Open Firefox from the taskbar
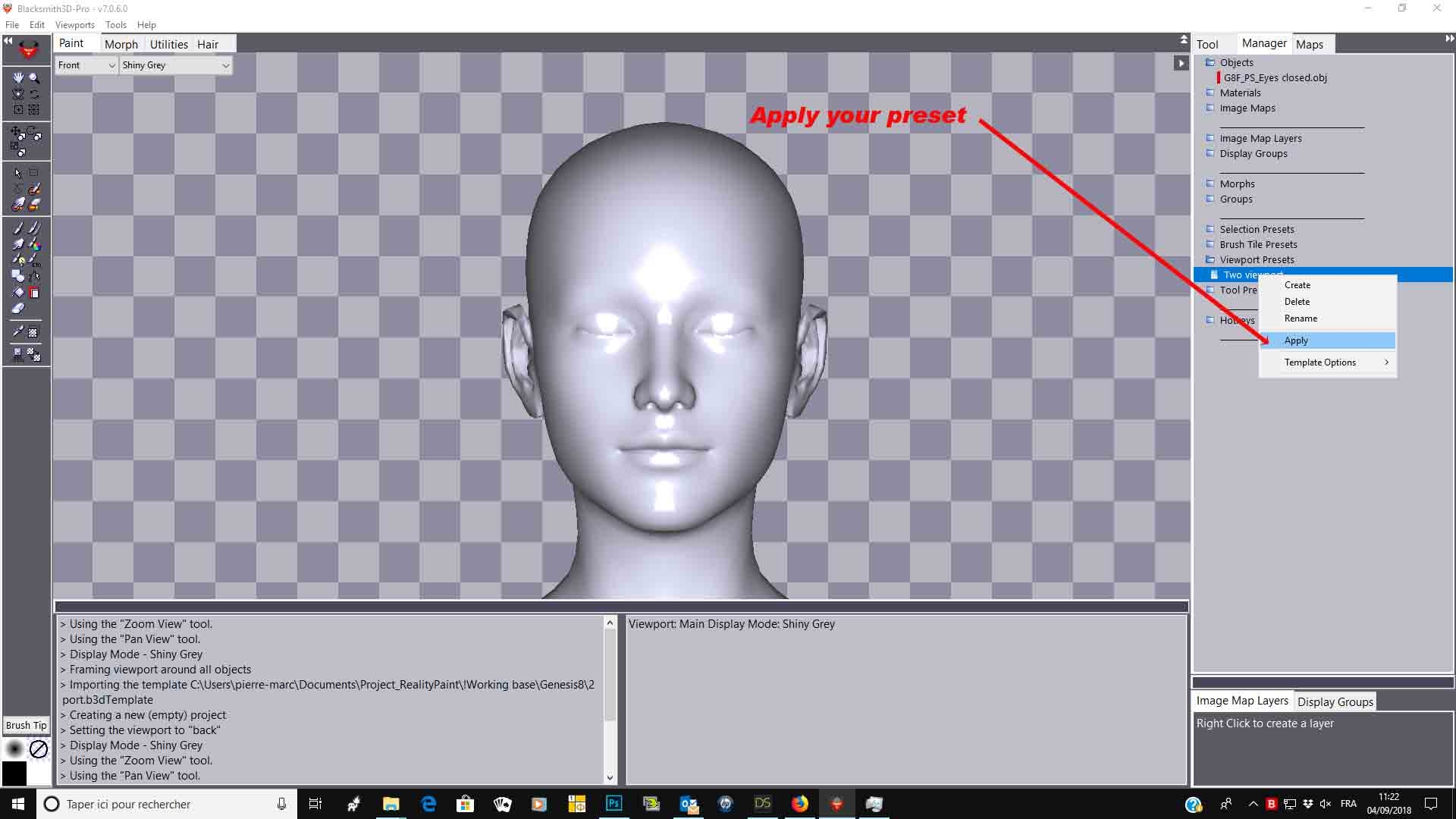This screenshot has height=819, width=1456. 800,804
